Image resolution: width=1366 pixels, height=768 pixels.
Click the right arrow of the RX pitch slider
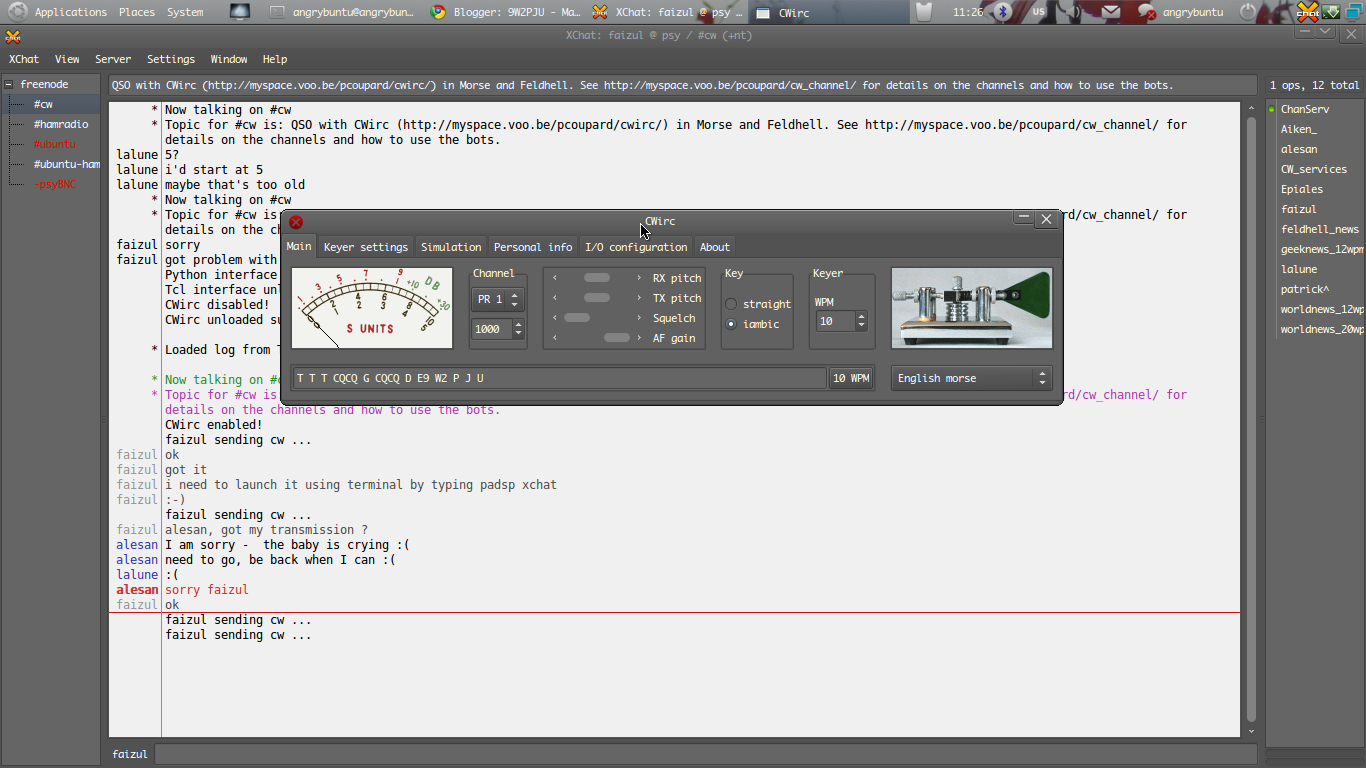pyautogui.click(x=639, y=278)
